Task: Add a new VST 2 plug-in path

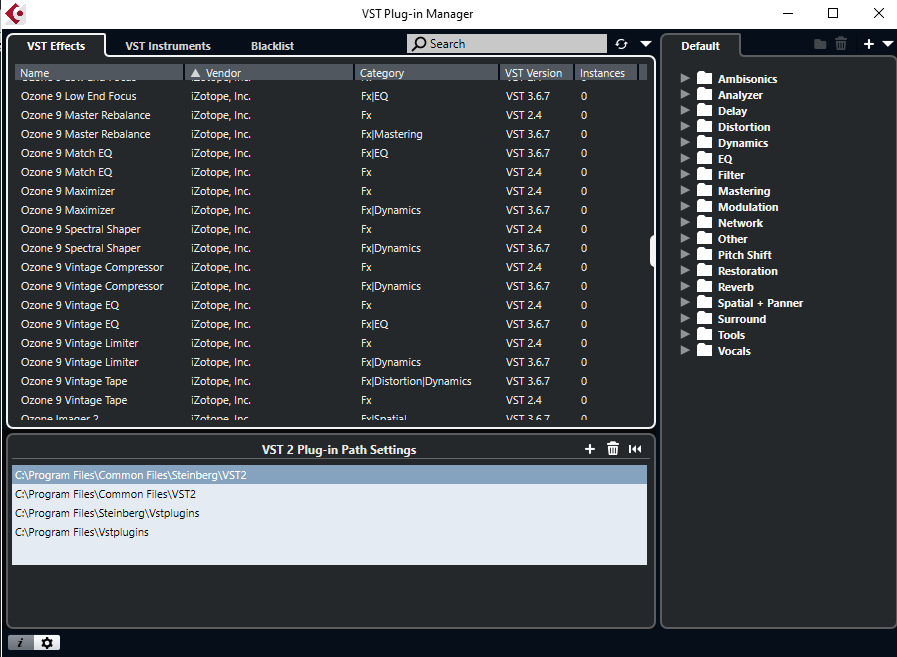Action: 590,449
